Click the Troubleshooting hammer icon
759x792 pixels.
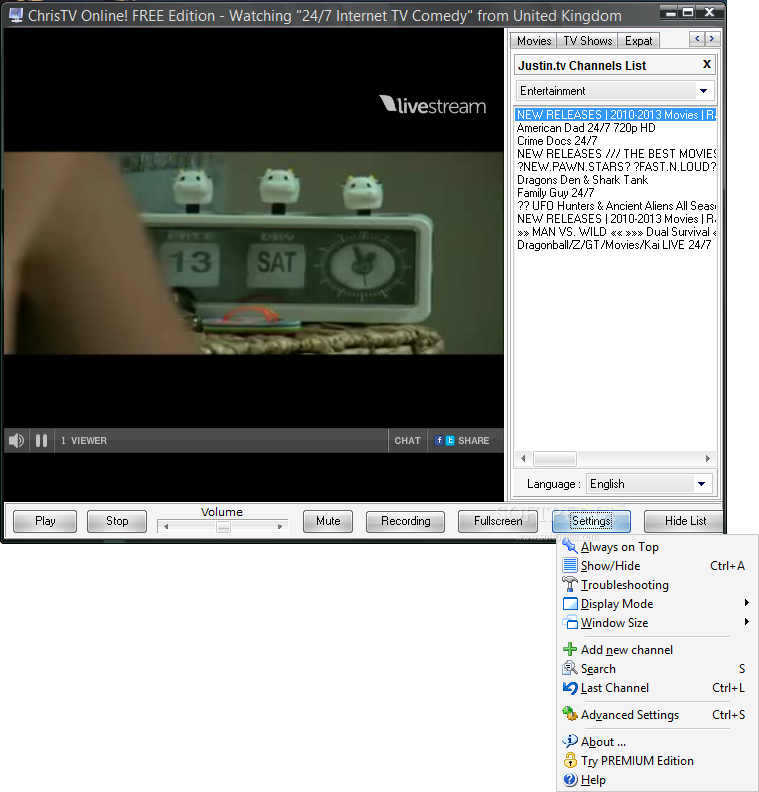click(x=570, y=584)
